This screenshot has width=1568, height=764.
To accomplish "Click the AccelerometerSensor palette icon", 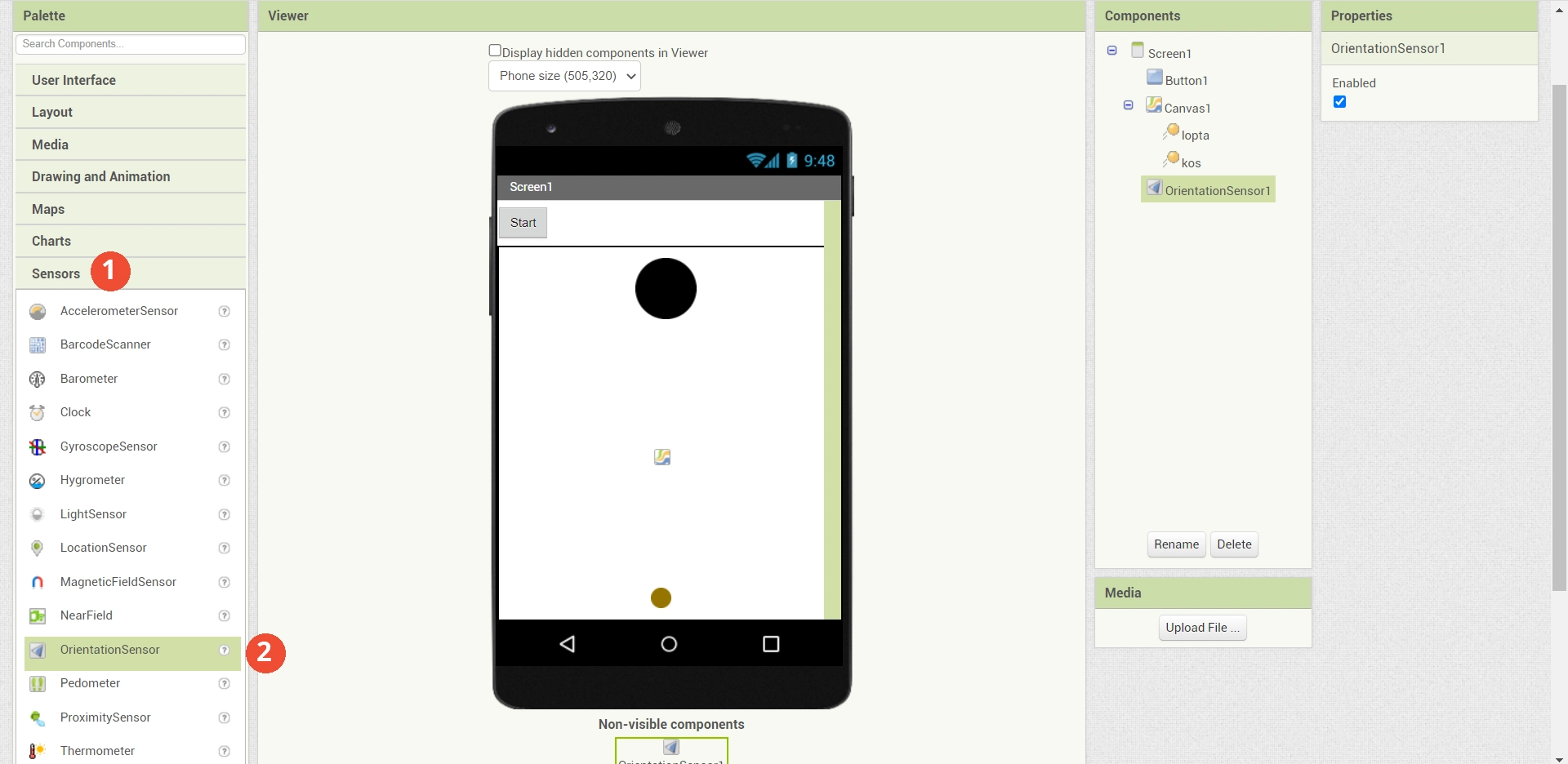I will click(x=38, y=312).
